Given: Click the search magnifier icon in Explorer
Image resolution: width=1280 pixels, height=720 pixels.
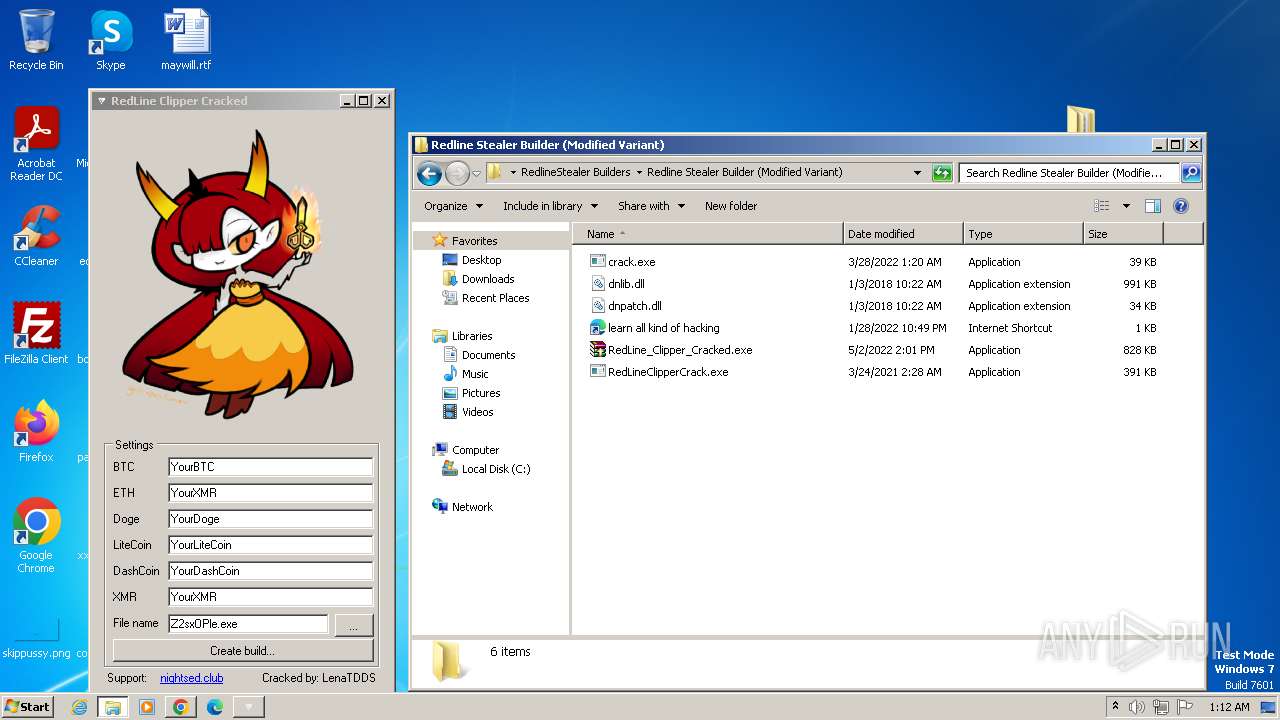Looking at the screenshot, I should click(x=1190, y=173).
